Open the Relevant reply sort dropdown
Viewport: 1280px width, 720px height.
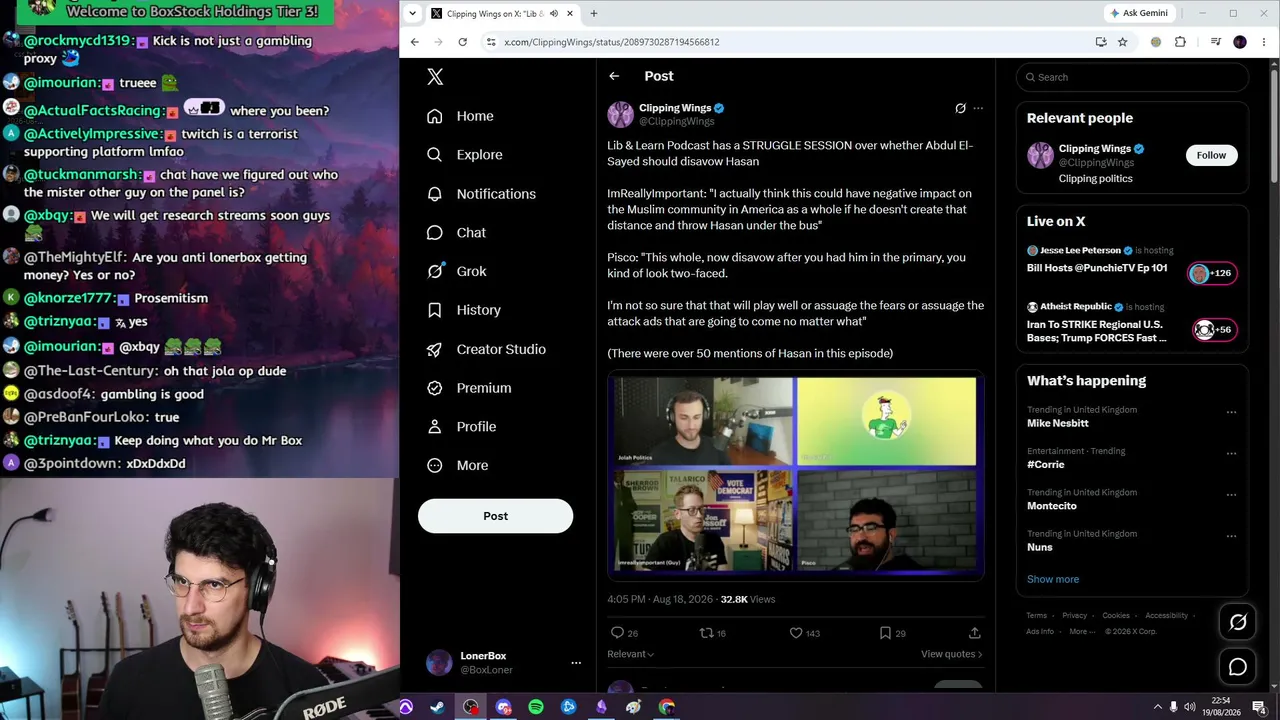(631, 654)
